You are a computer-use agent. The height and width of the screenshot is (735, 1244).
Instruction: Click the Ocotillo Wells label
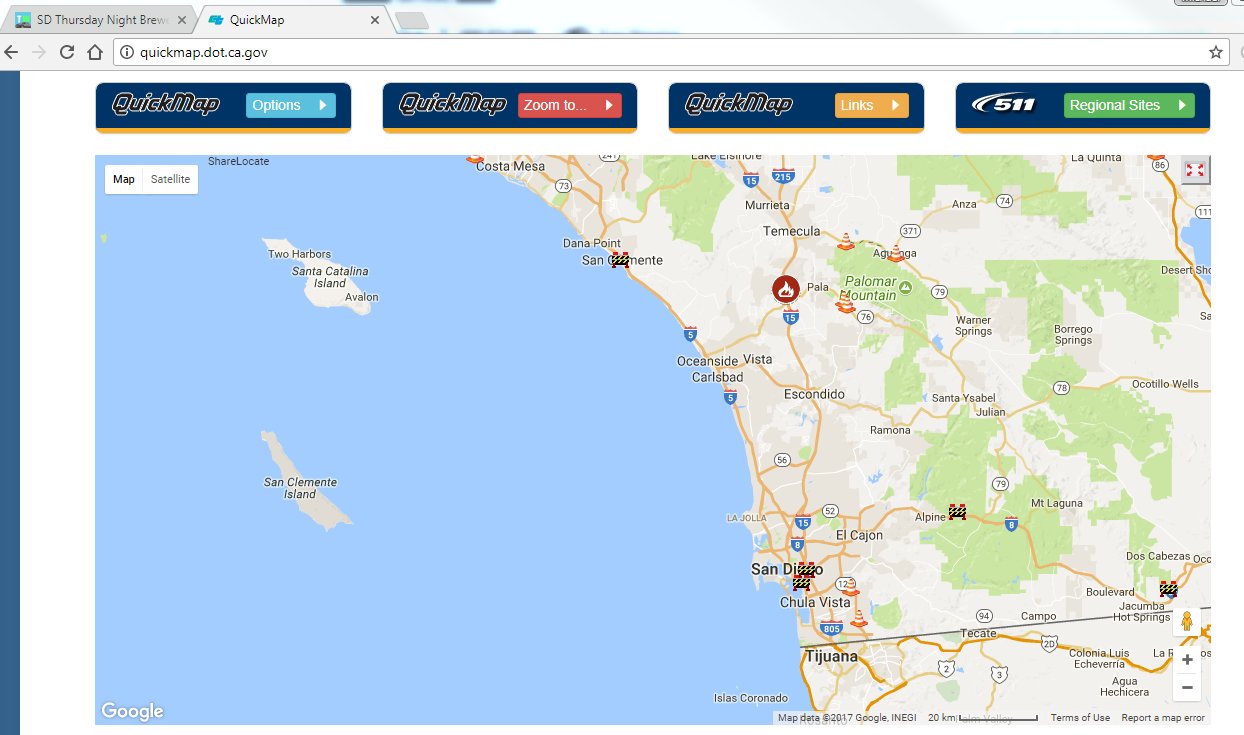tap(1165, 384)
